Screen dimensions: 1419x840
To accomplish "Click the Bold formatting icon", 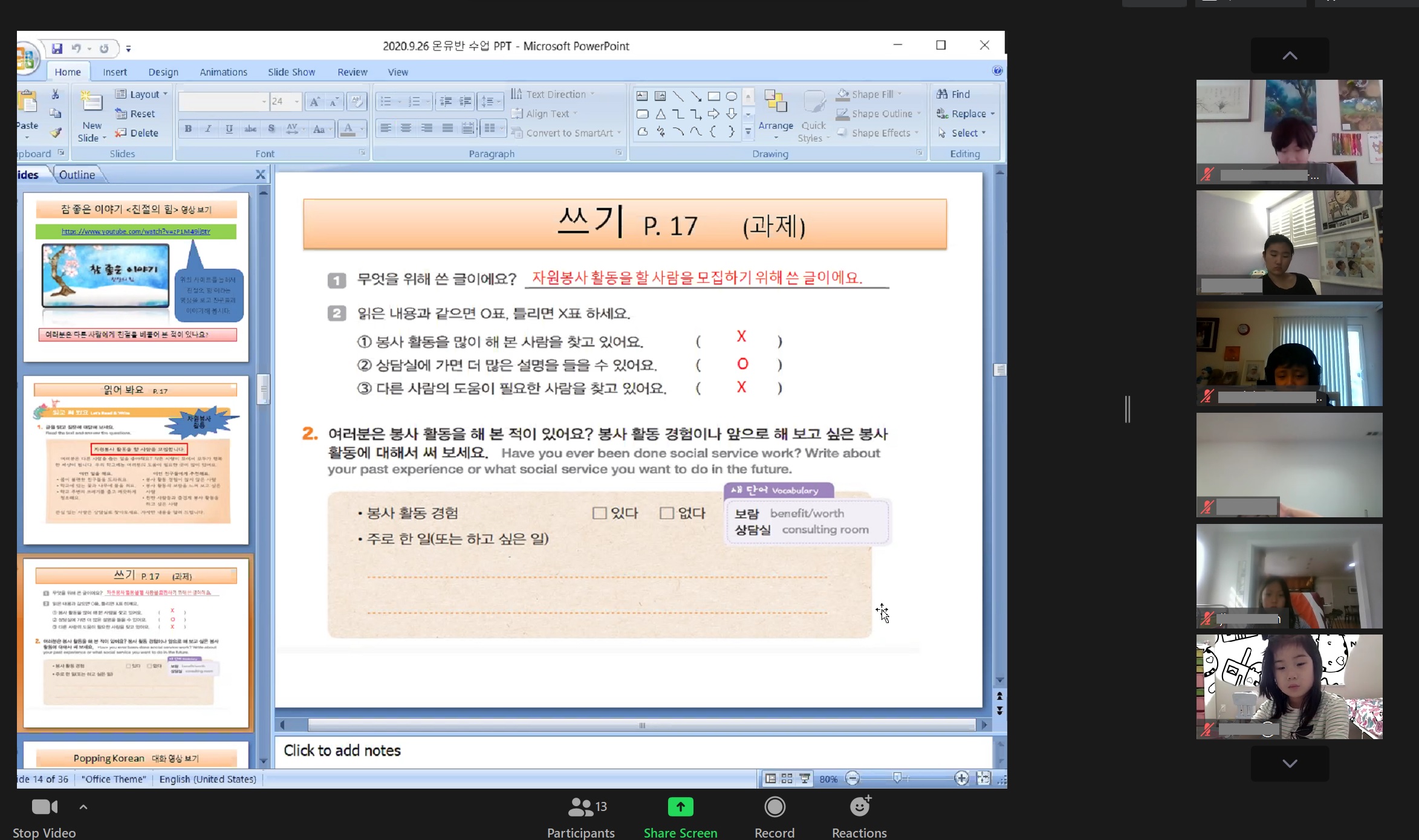I will tap(189, 129).
